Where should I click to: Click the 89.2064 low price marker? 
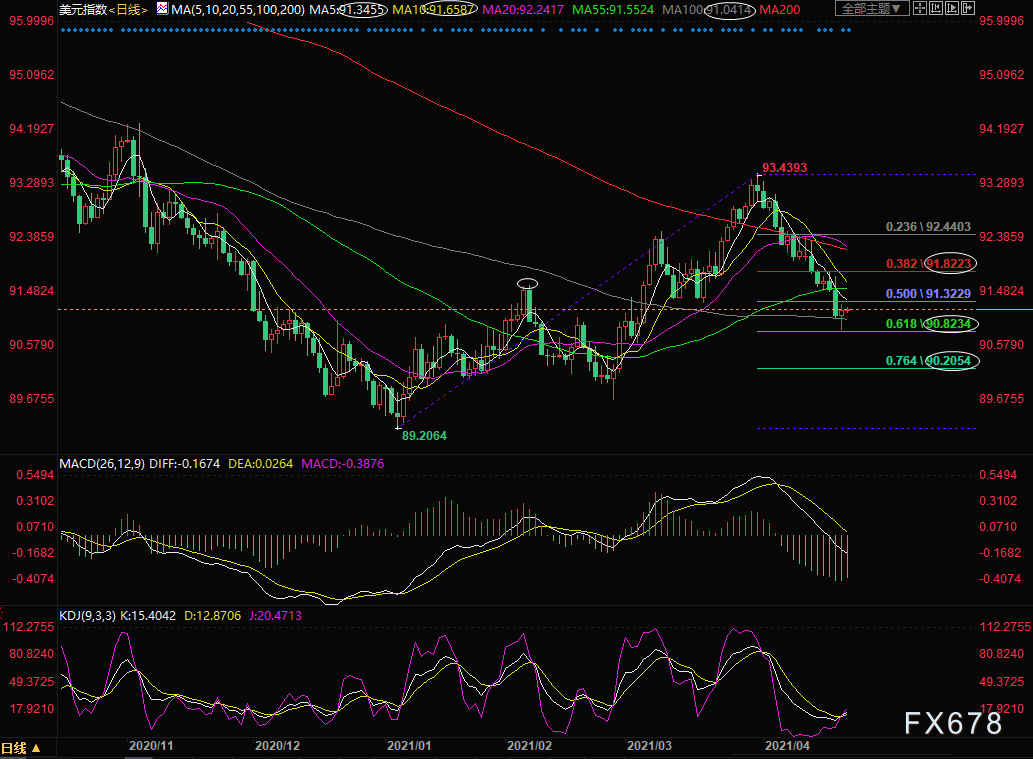click(424, 436)
